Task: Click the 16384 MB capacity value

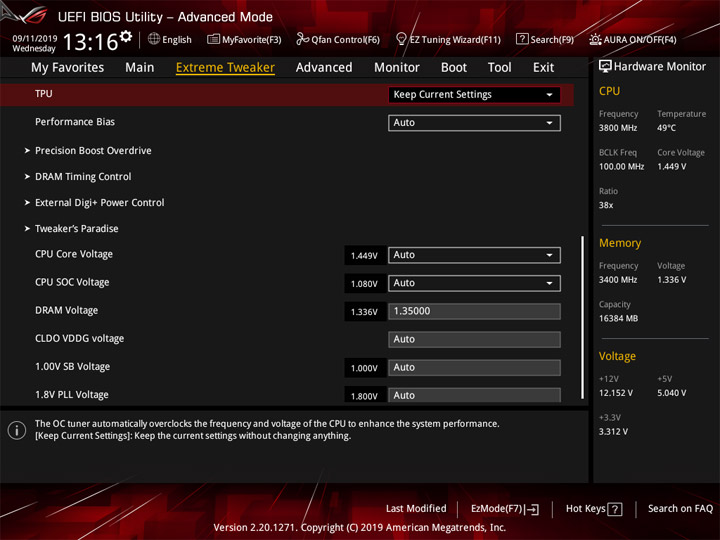Action: (618, 318)
